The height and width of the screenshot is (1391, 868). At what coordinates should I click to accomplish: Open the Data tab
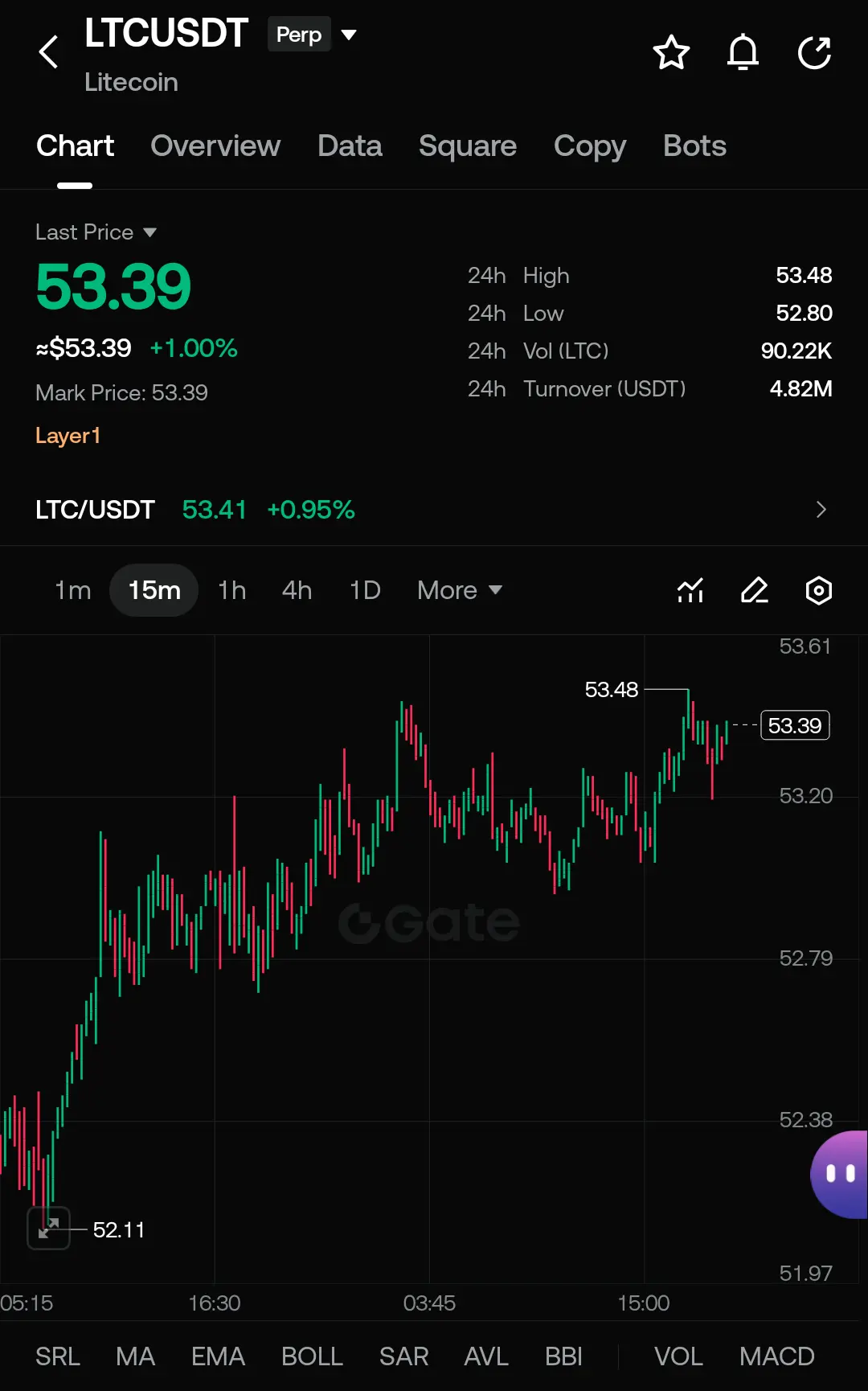pyautogui.click(x=350, y=146)
